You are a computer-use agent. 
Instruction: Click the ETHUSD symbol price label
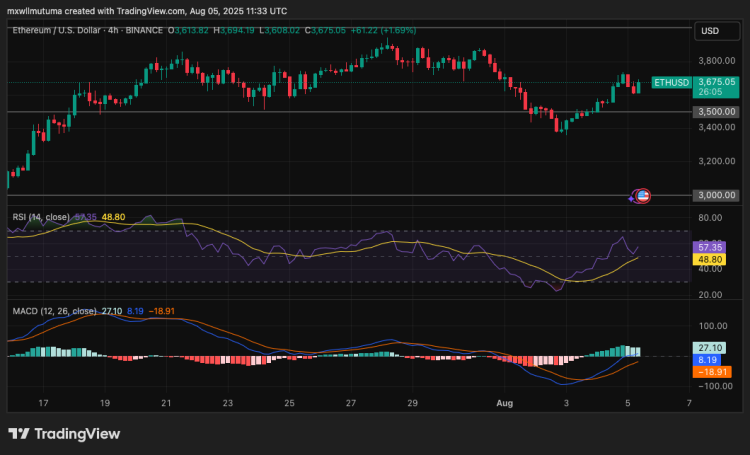coord(670,83)
